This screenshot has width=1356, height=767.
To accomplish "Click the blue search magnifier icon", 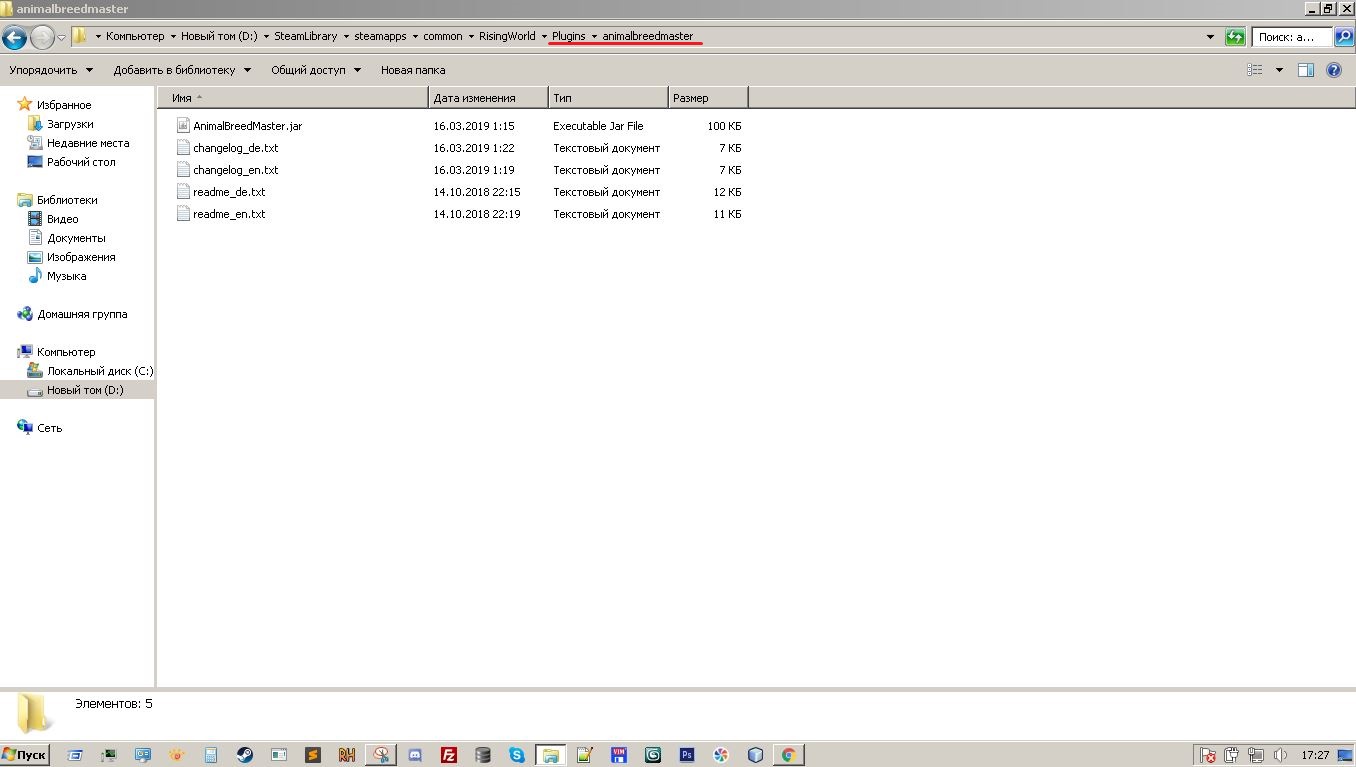I will click(1343, 37).
